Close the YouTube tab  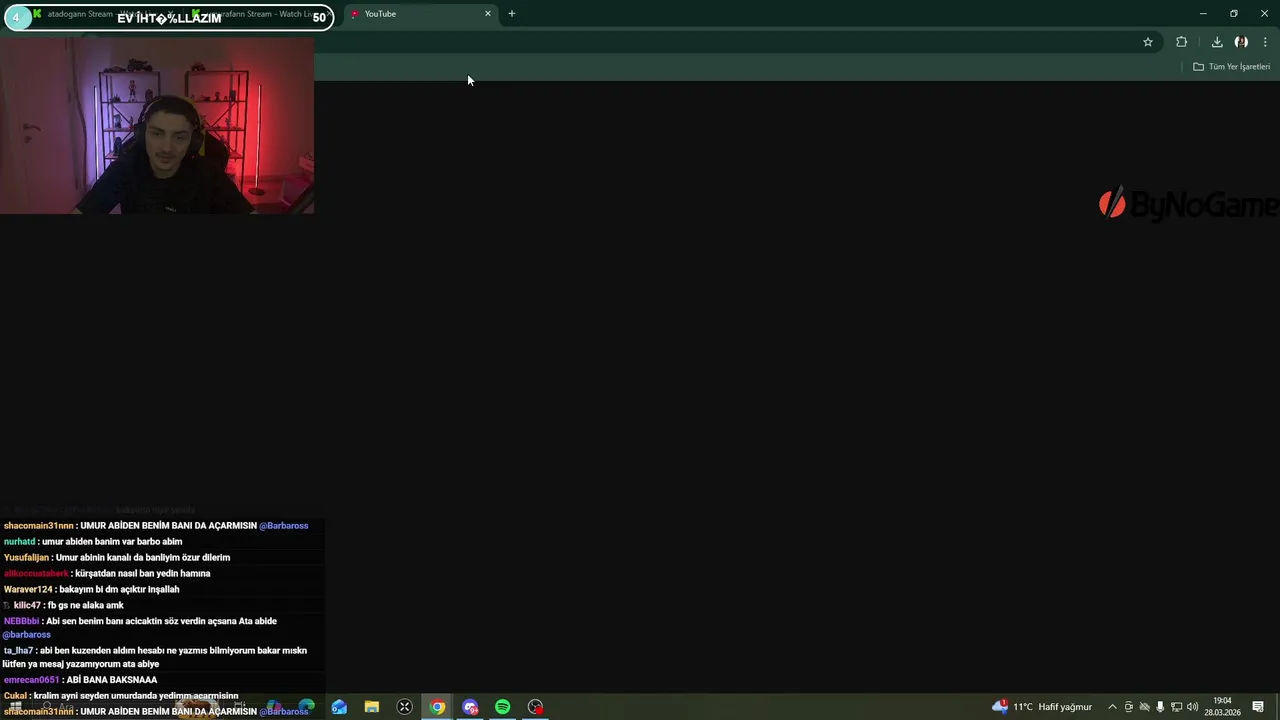488,14
